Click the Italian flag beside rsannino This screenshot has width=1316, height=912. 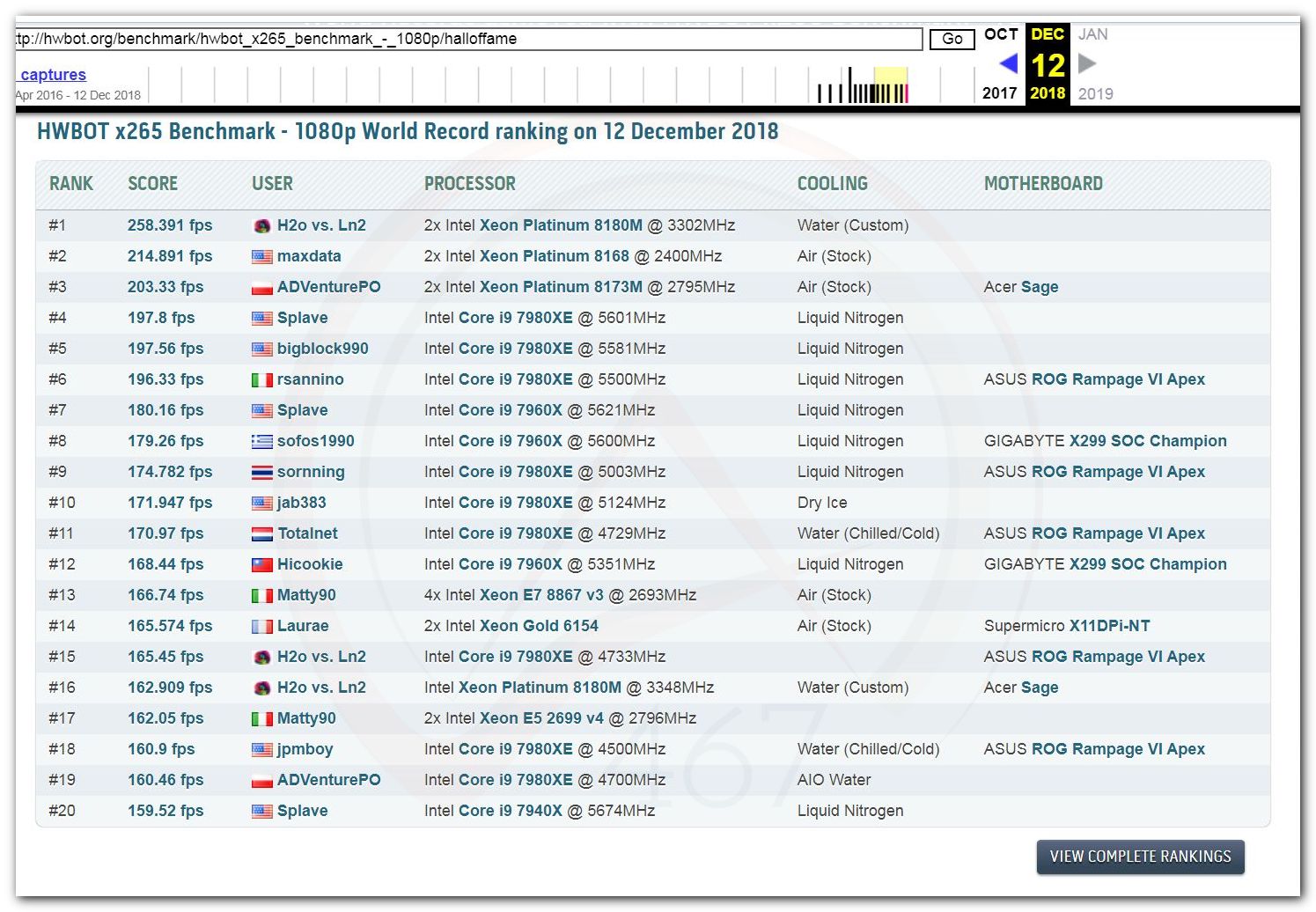point(261,380)
